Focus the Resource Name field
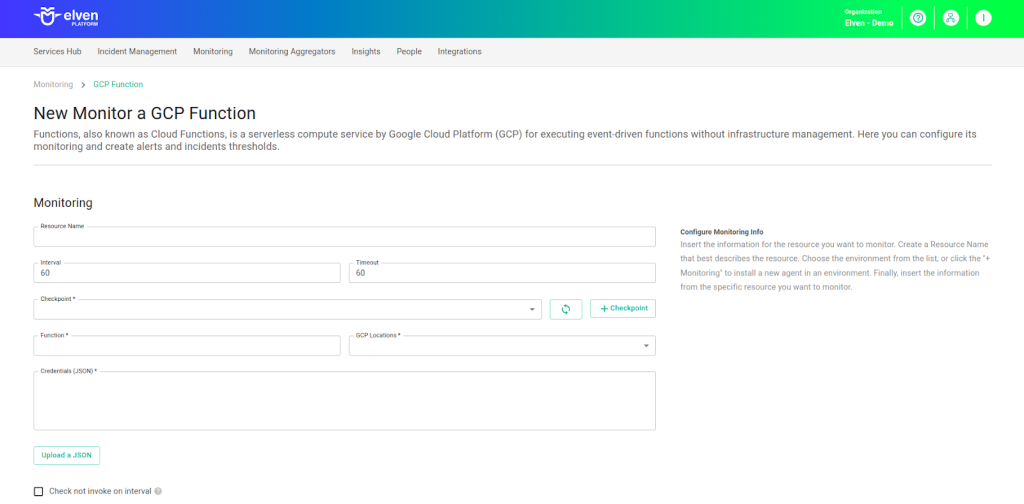 click(x=344, y=237)
